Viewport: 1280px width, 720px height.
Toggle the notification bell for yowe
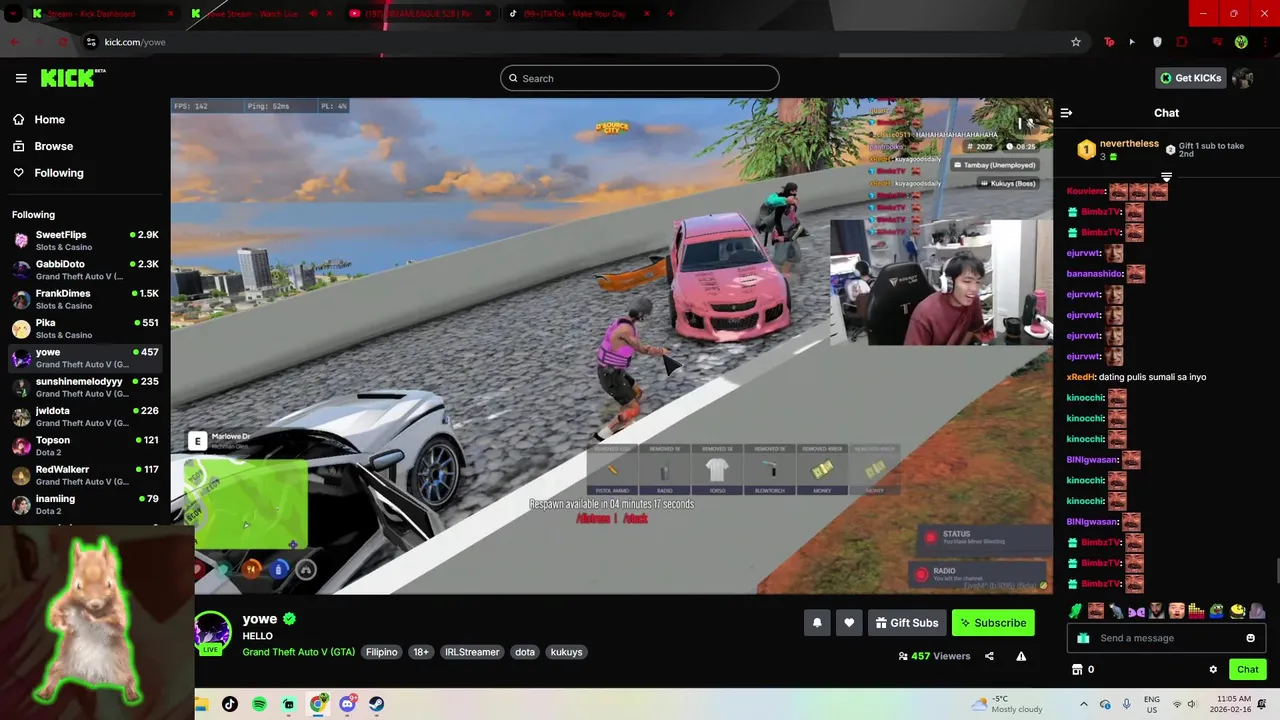click(x=817, y=623)
